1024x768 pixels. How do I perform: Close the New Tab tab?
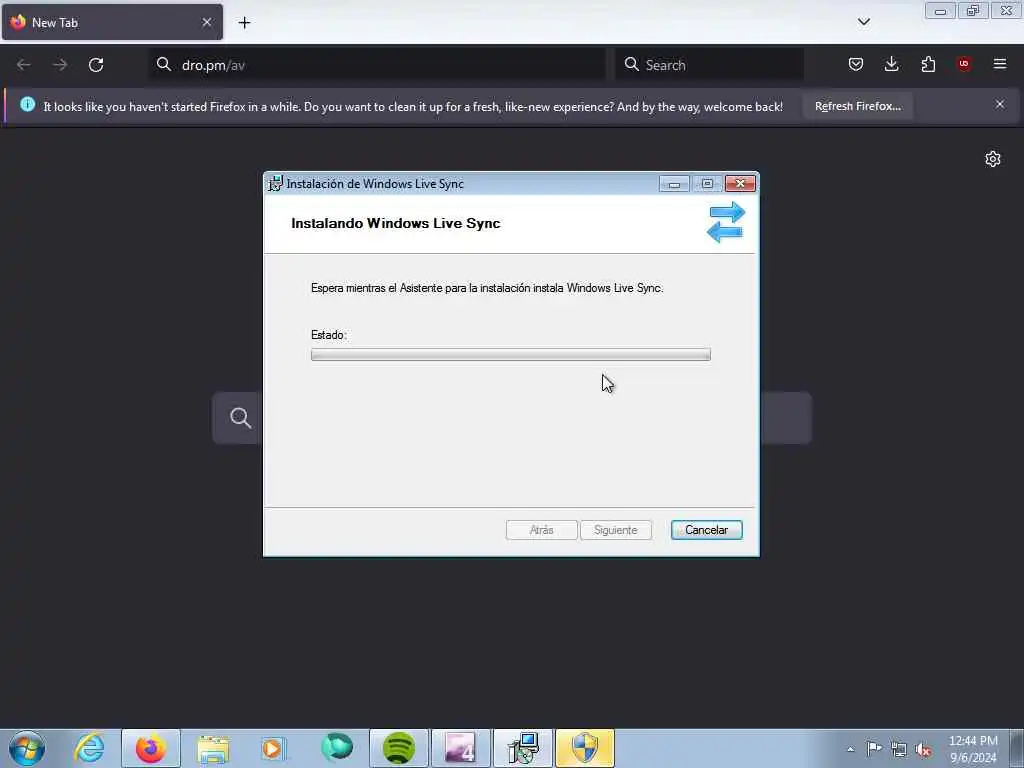206,22
